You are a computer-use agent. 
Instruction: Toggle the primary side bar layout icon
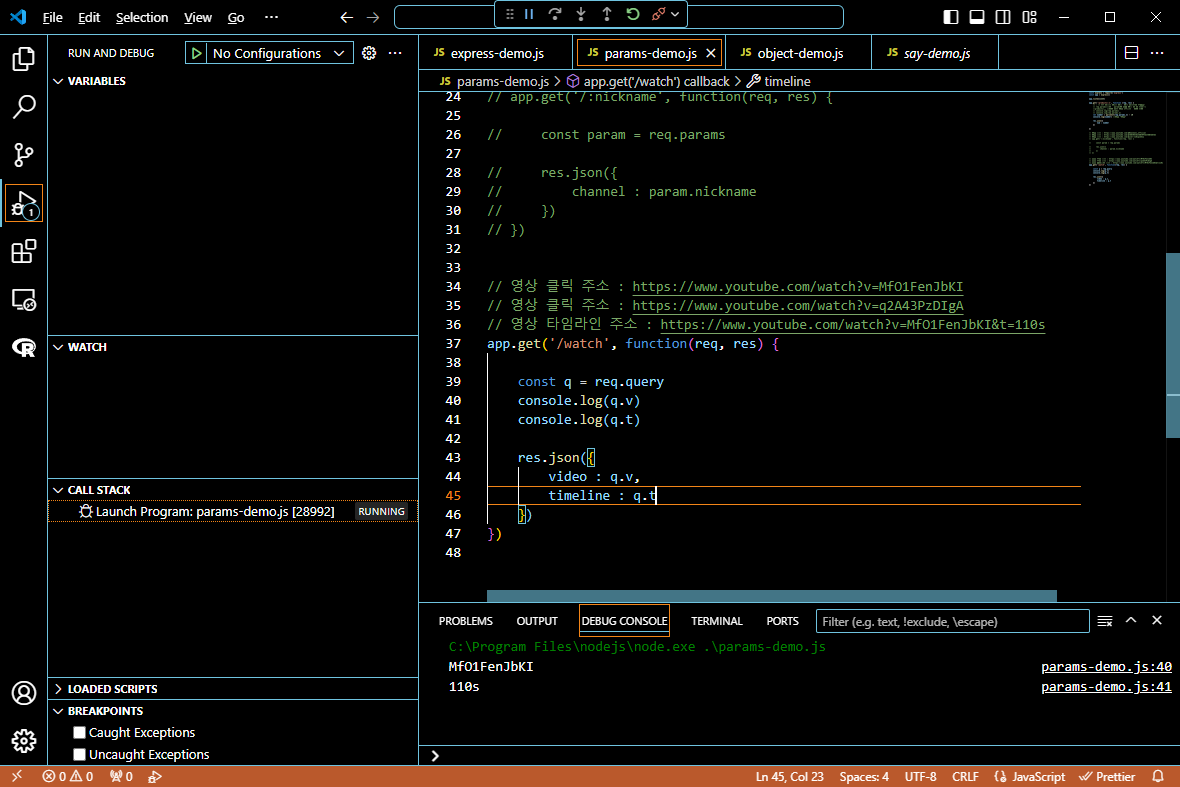tap(950, 17)
